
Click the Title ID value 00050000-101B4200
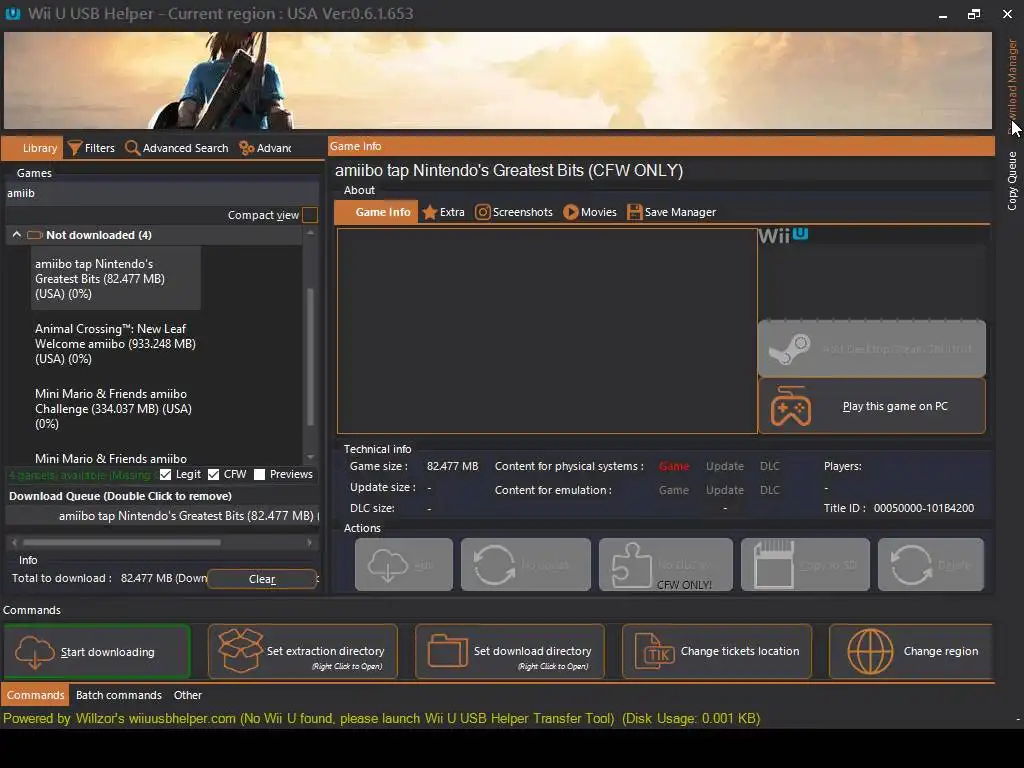click(x=923, y=508)
